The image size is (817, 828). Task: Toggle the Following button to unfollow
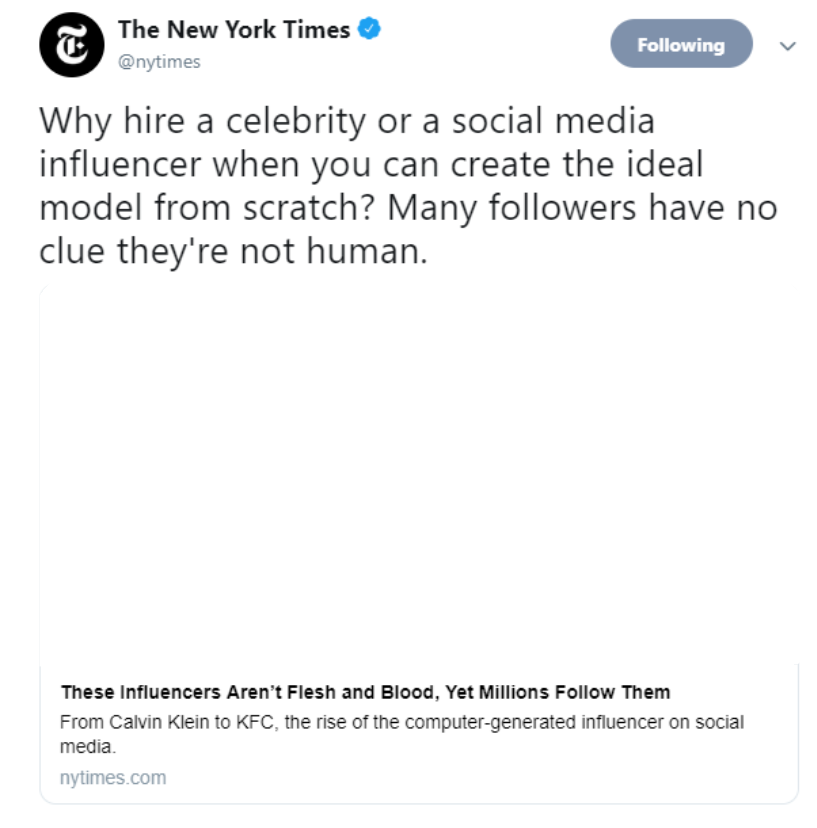point(681,44)
